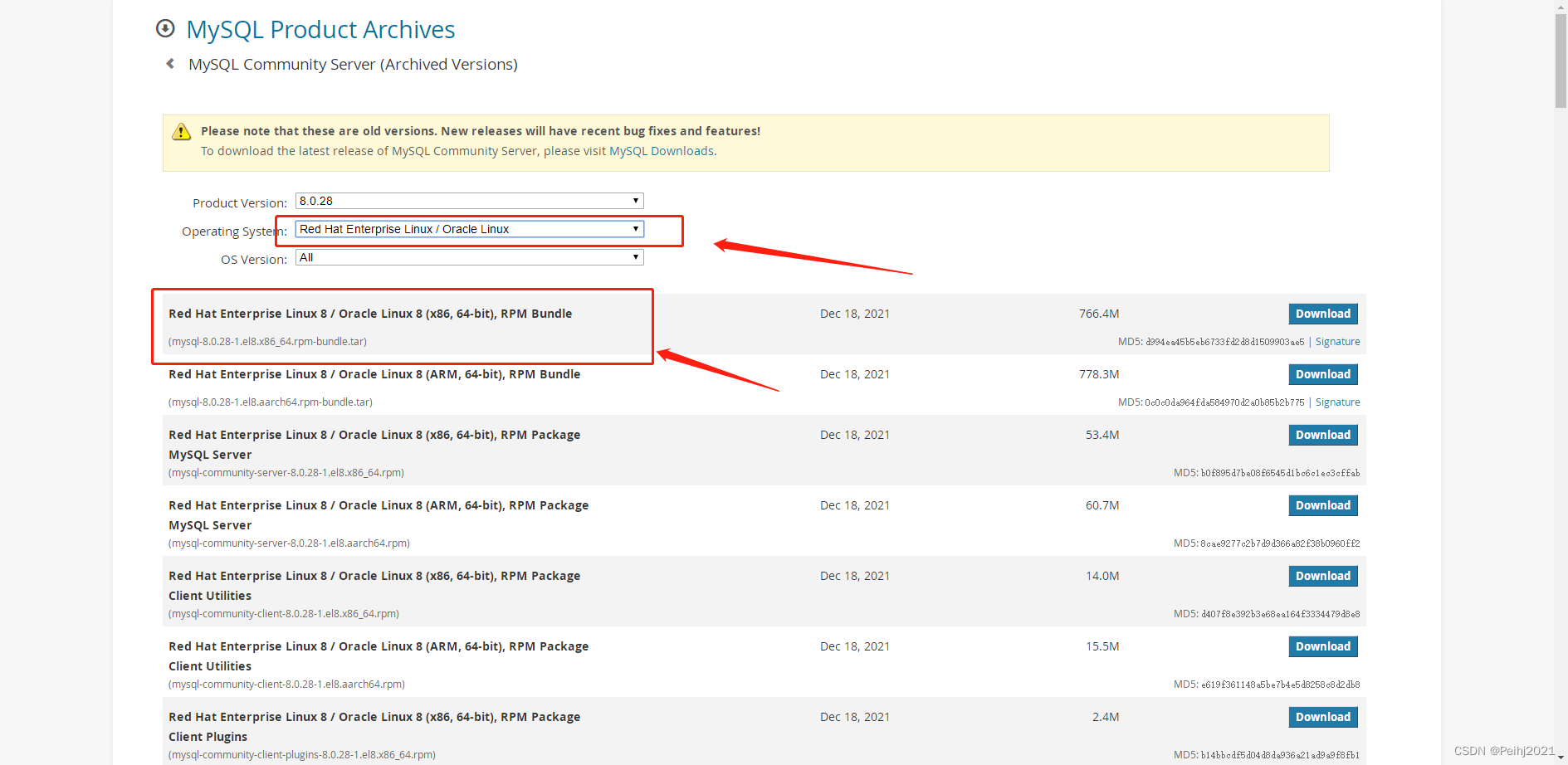Click the OS Version label
Image resolution: width=1568 pixels, height=765 pixels.
pyautogui.click(x=254, y=260)
